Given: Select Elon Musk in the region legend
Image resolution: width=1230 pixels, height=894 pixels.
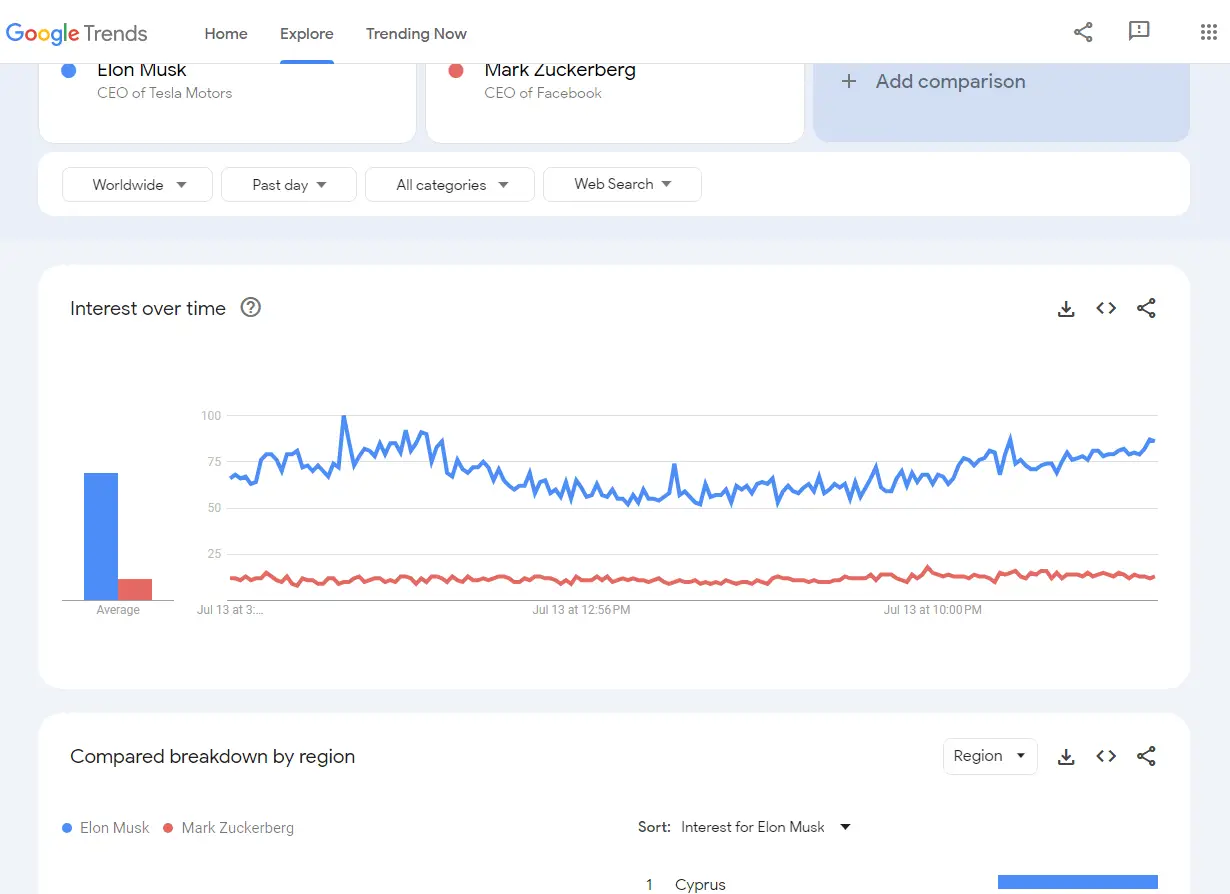Looking at the screenshot, I should coord(106,828).
